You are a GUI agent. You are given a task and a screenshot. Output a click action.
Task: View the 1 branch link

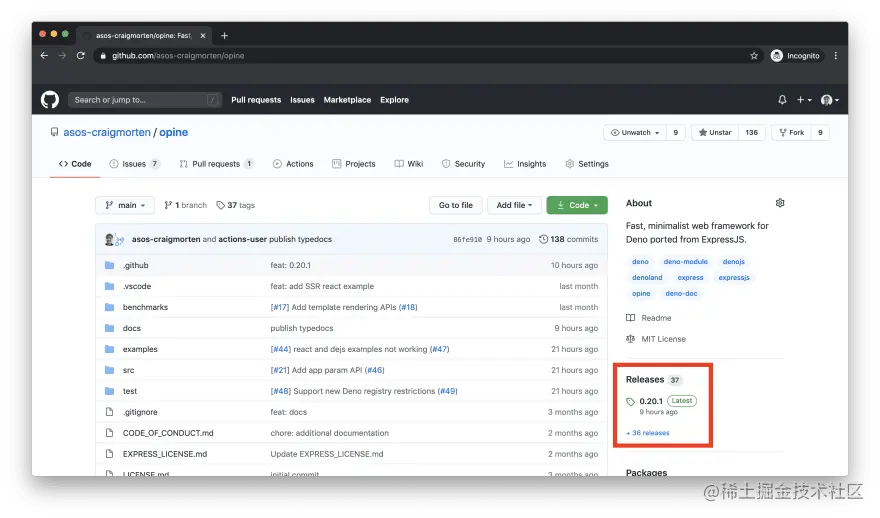[x=185, y=205]
